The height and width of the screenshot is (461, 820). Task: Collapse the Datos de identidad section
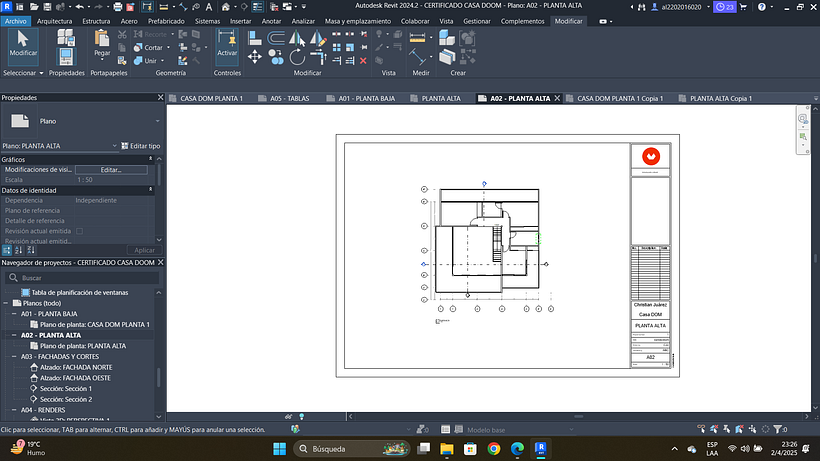pyautogui.click(x=151, y=190)
